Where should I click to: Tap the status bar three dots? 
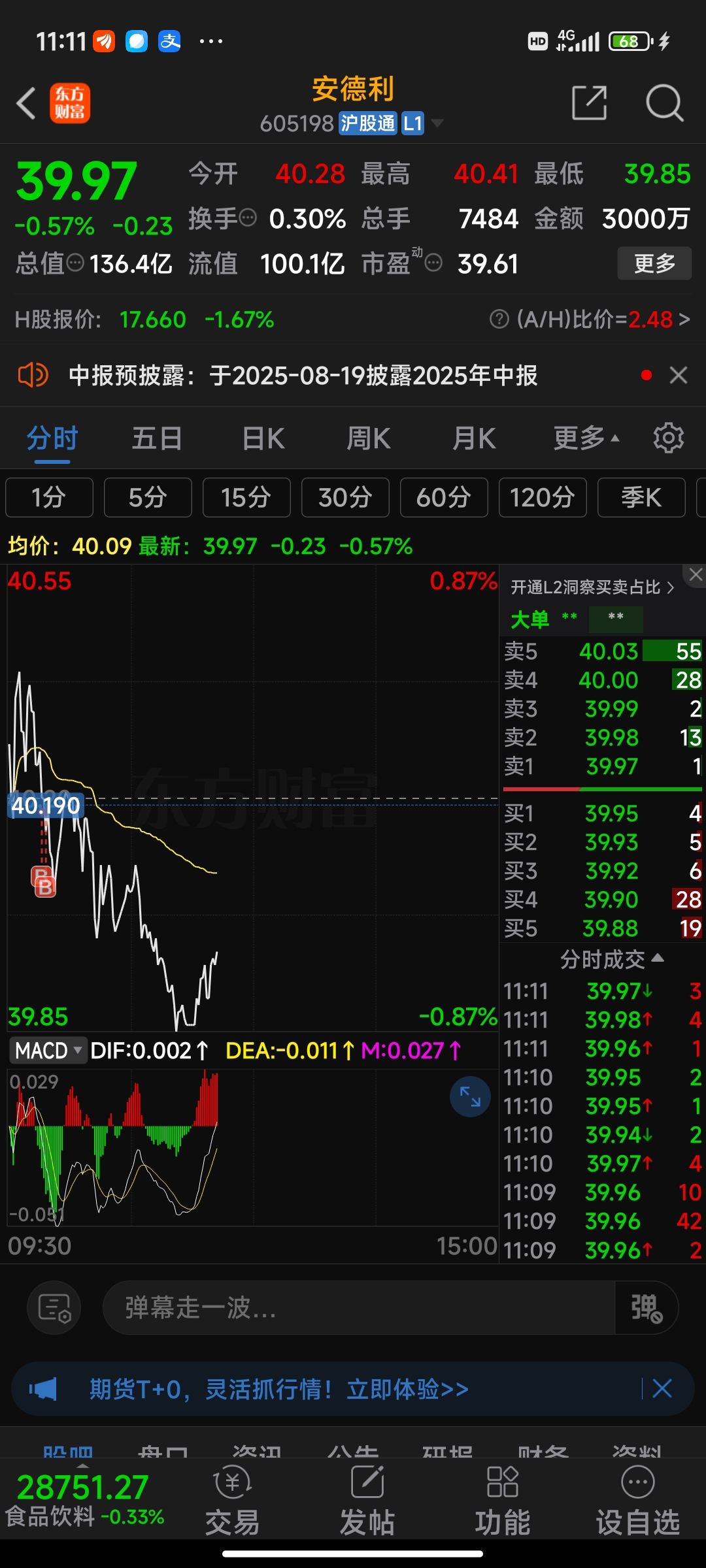pos(210,41)
